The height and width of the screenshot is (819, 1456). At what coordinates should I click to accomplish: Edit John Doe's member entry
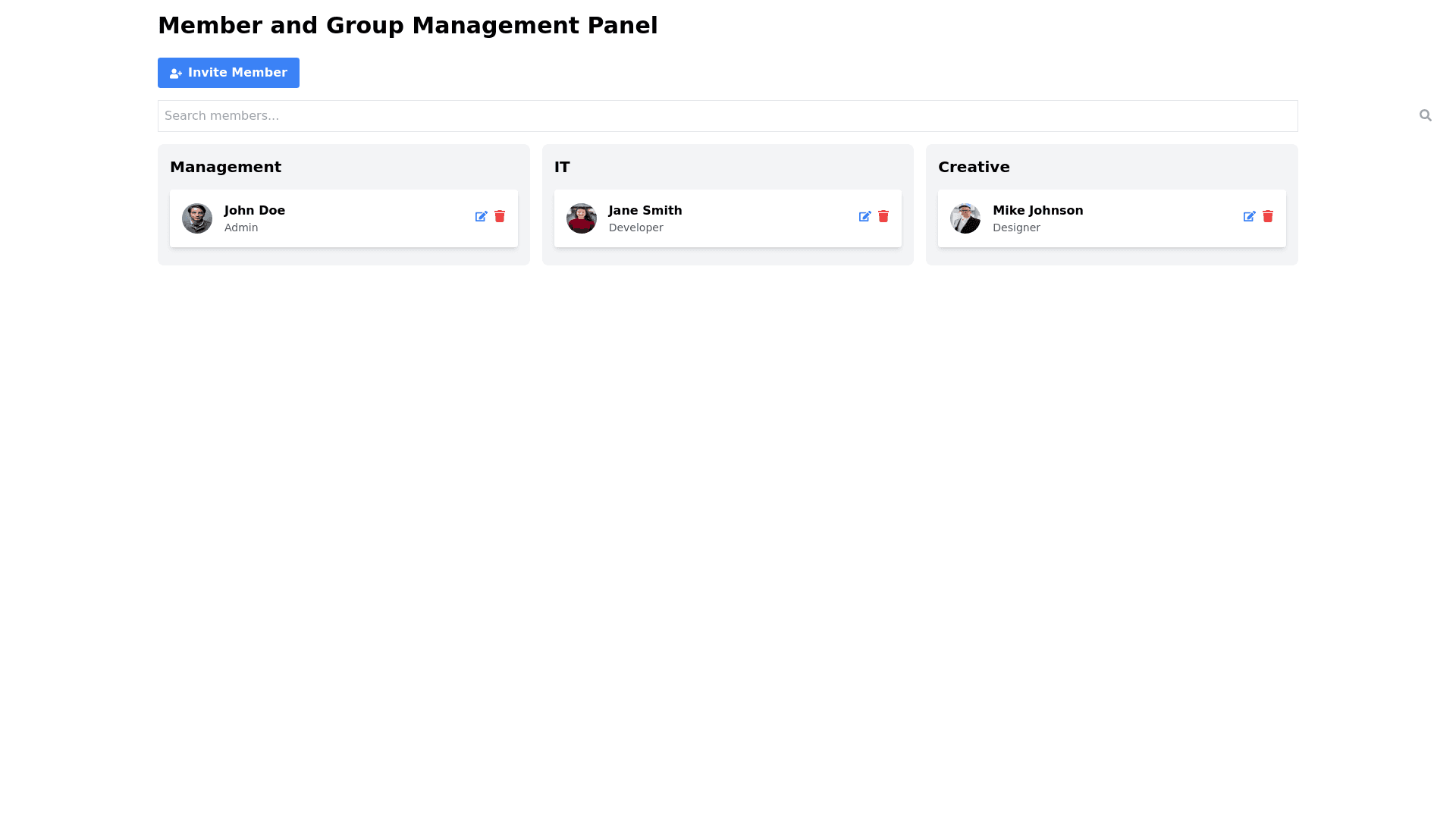[481, 217]
